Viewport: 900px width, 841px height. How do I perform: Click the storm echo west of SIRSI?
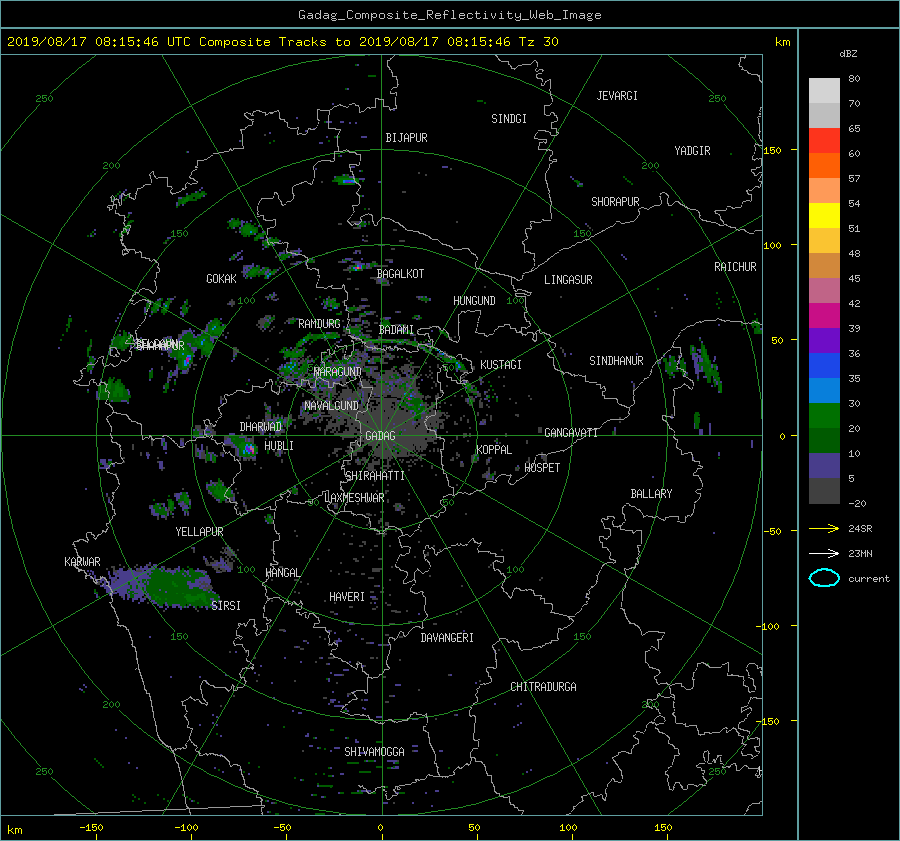coord(161,586)
